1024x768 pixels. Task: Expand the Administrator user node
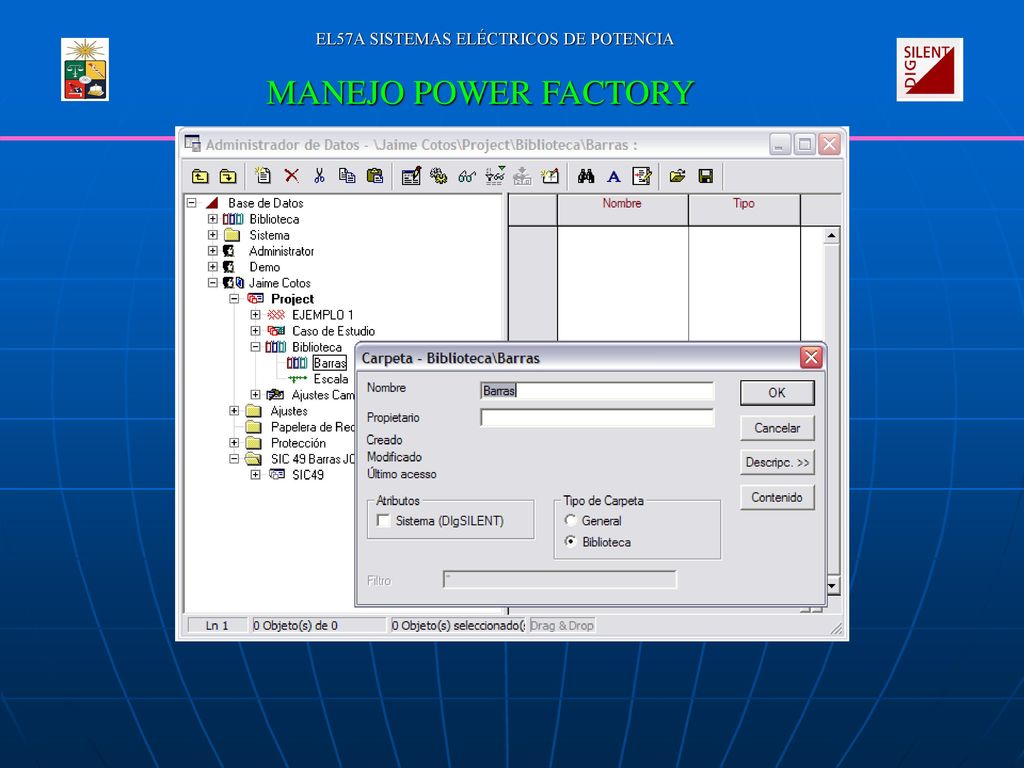tap(212, 251)
